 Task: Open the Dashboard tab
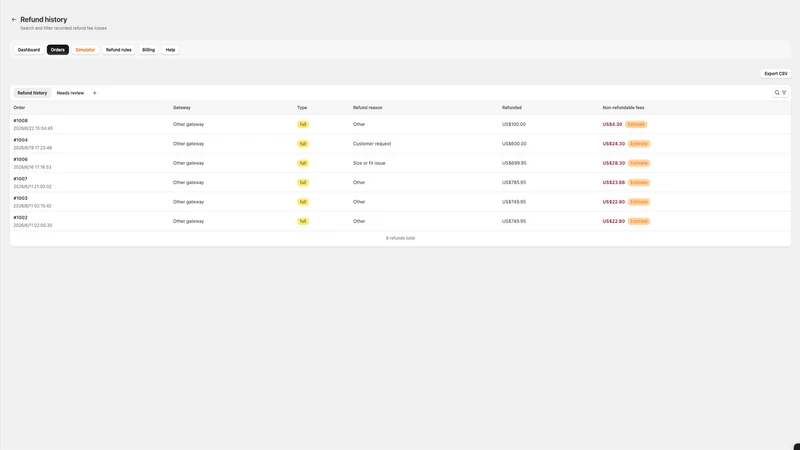click(29, 50)
